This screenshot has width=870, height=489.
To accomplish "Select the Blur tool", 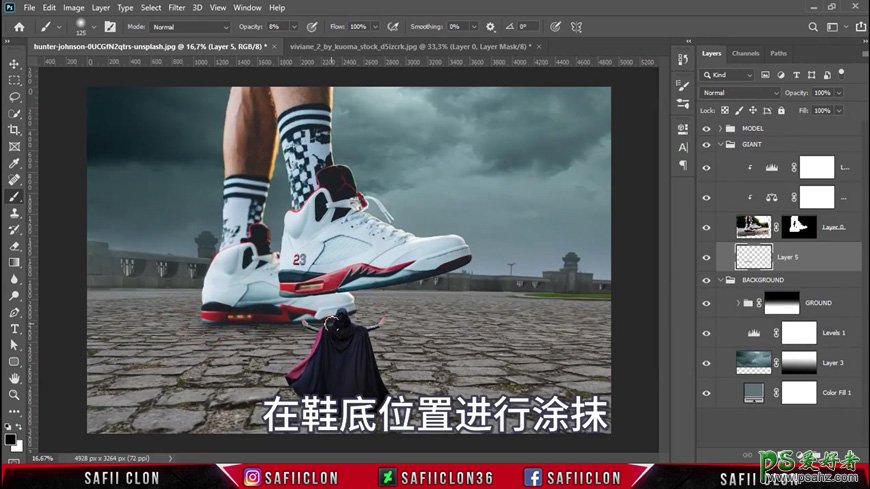I will (x=14, y=279).
